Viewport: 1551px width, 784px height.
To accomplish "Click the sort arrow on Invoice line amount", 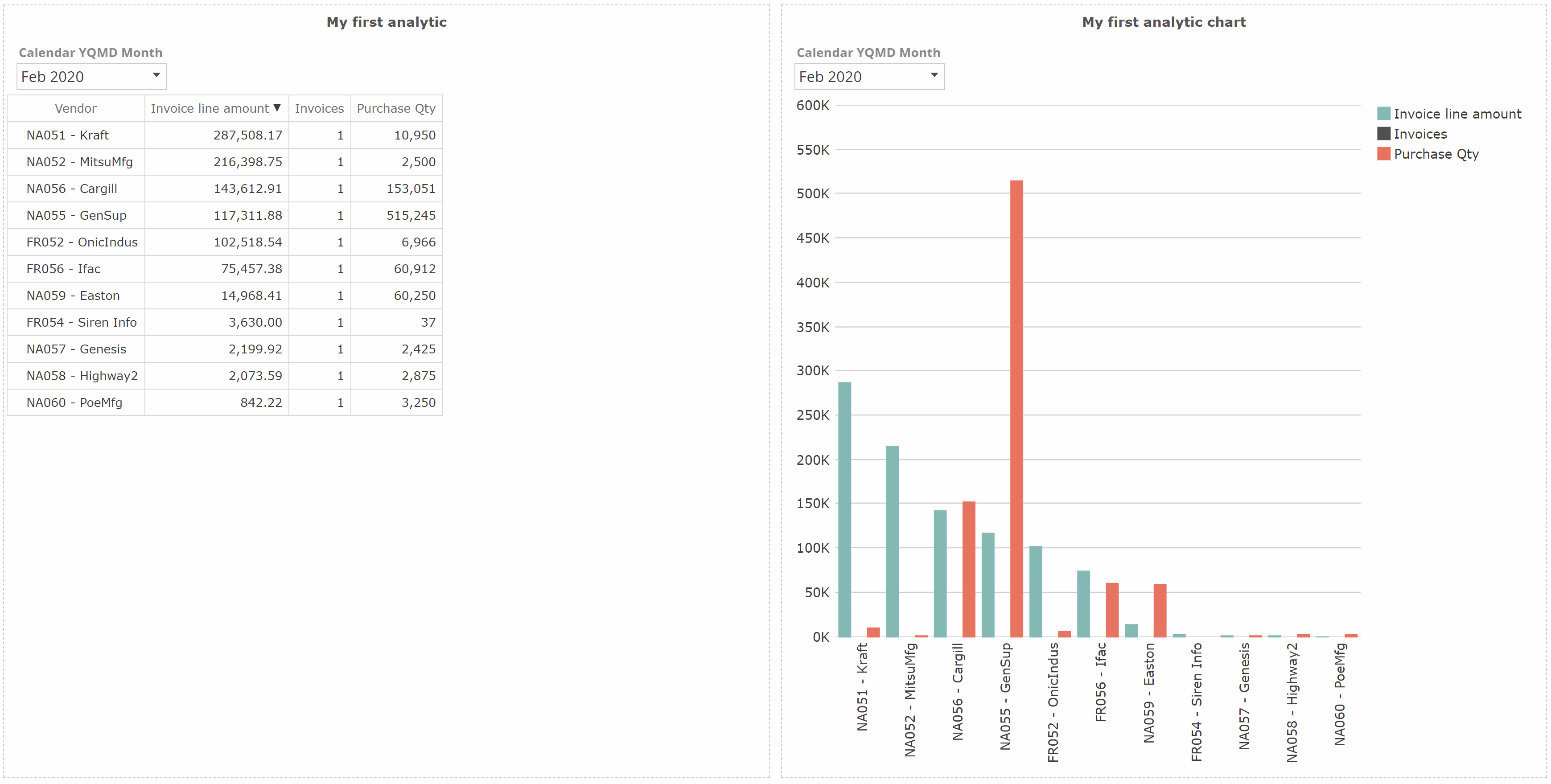I will [277, 108].
